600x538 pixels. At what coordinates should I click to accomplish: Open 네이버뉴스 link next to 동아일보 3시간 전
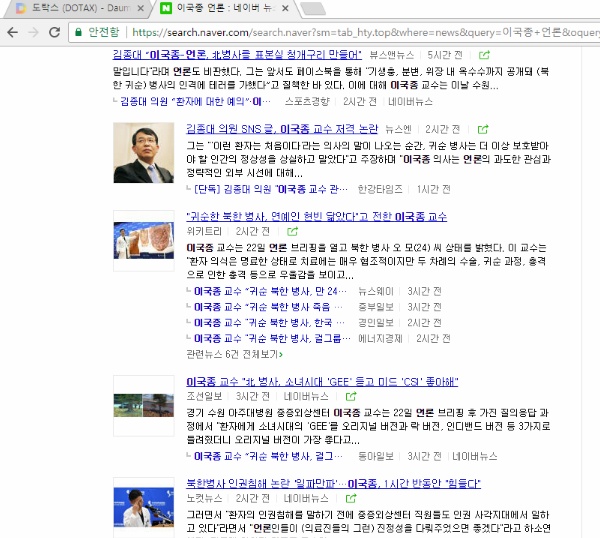[474, 456]
